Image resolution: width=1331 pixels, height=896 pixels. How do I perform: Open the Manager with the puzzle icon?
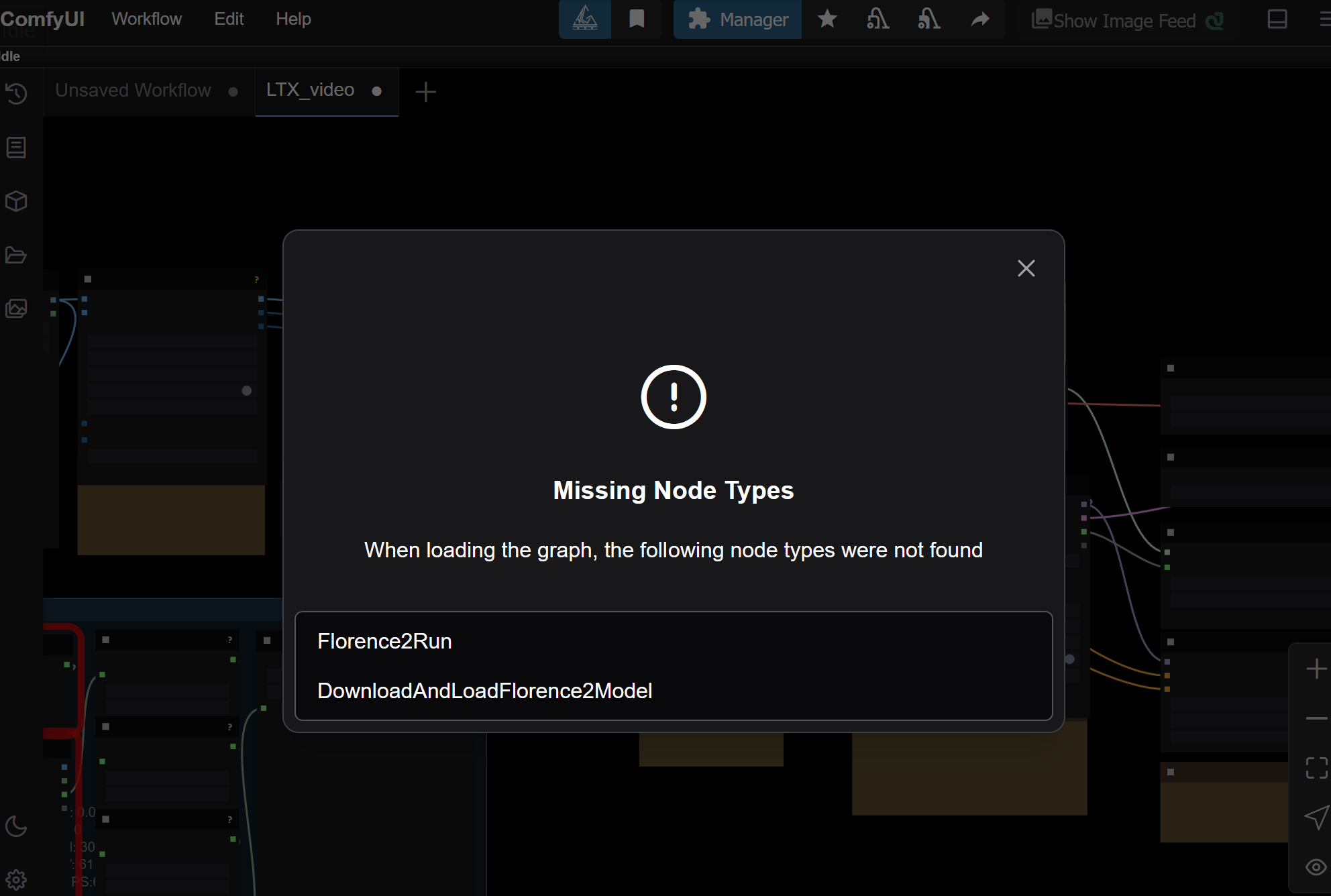click(737, 19)
